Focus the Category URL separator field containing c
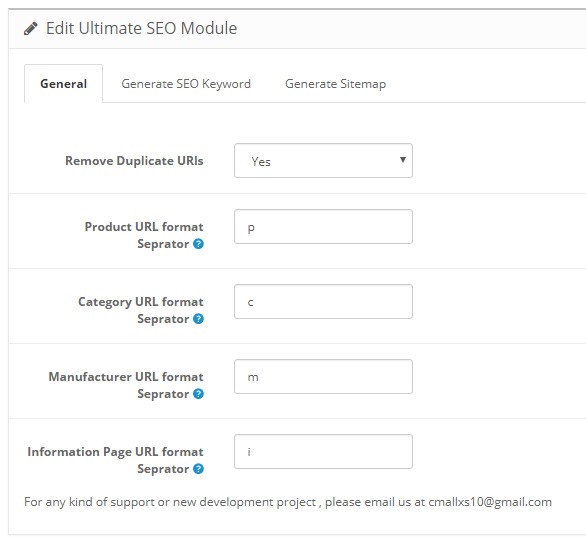 323,302
